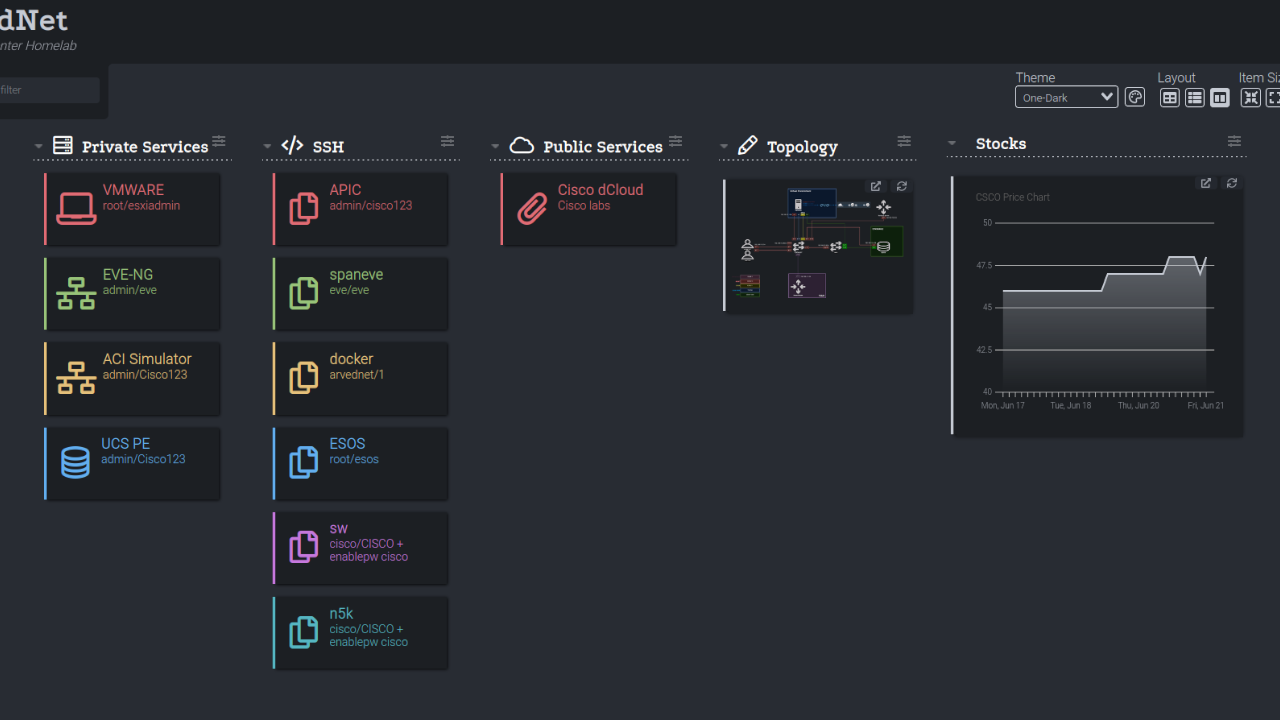Click the ESOS copy icon
Image resolution: width=1280 pixels, height=720 pixels.
tap(304, 462)
